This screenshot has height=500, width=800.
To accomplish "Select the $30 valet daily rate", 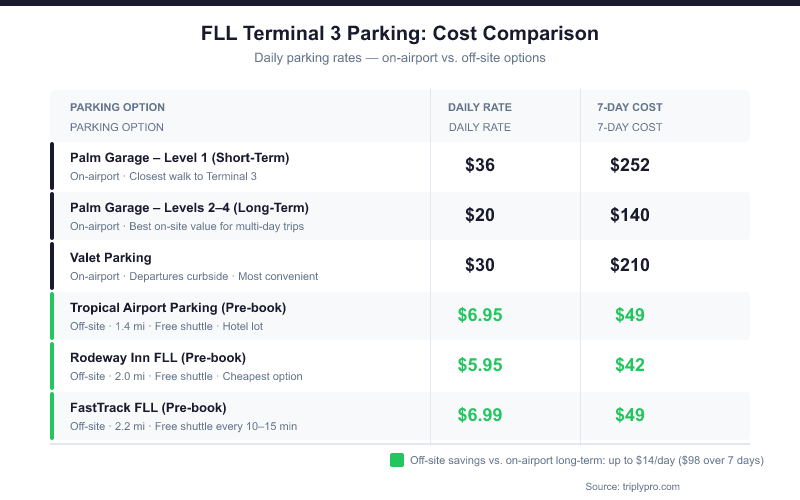I will [480, 265].
